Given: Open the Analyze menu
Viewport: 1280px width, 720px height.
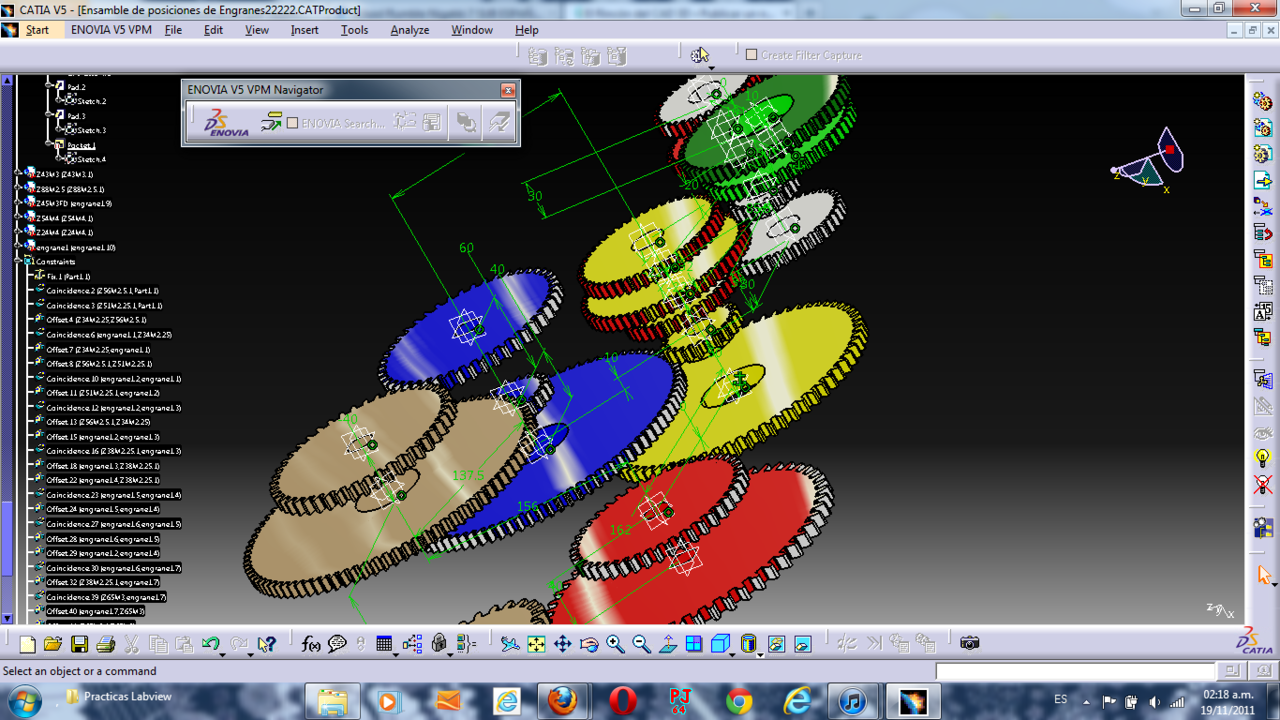Looking at the screenshot, I should [409, 30].
